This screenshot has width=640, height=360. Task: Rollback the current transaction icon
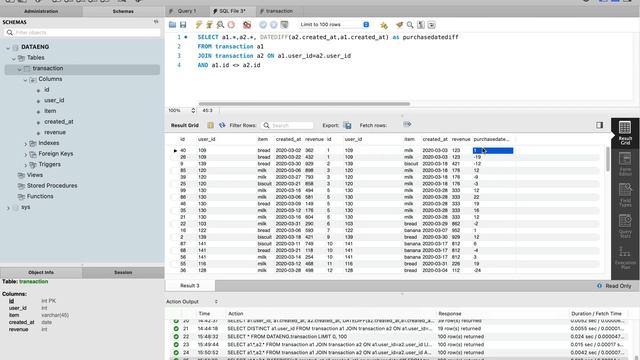click(x=273, y=25)
